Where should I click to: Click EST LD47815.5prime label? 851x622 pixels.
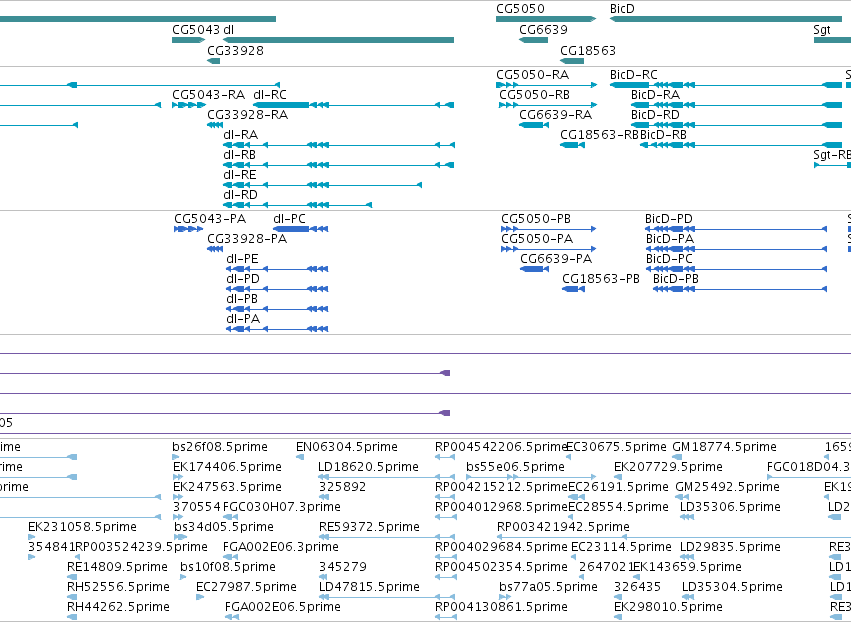[369, 587]
